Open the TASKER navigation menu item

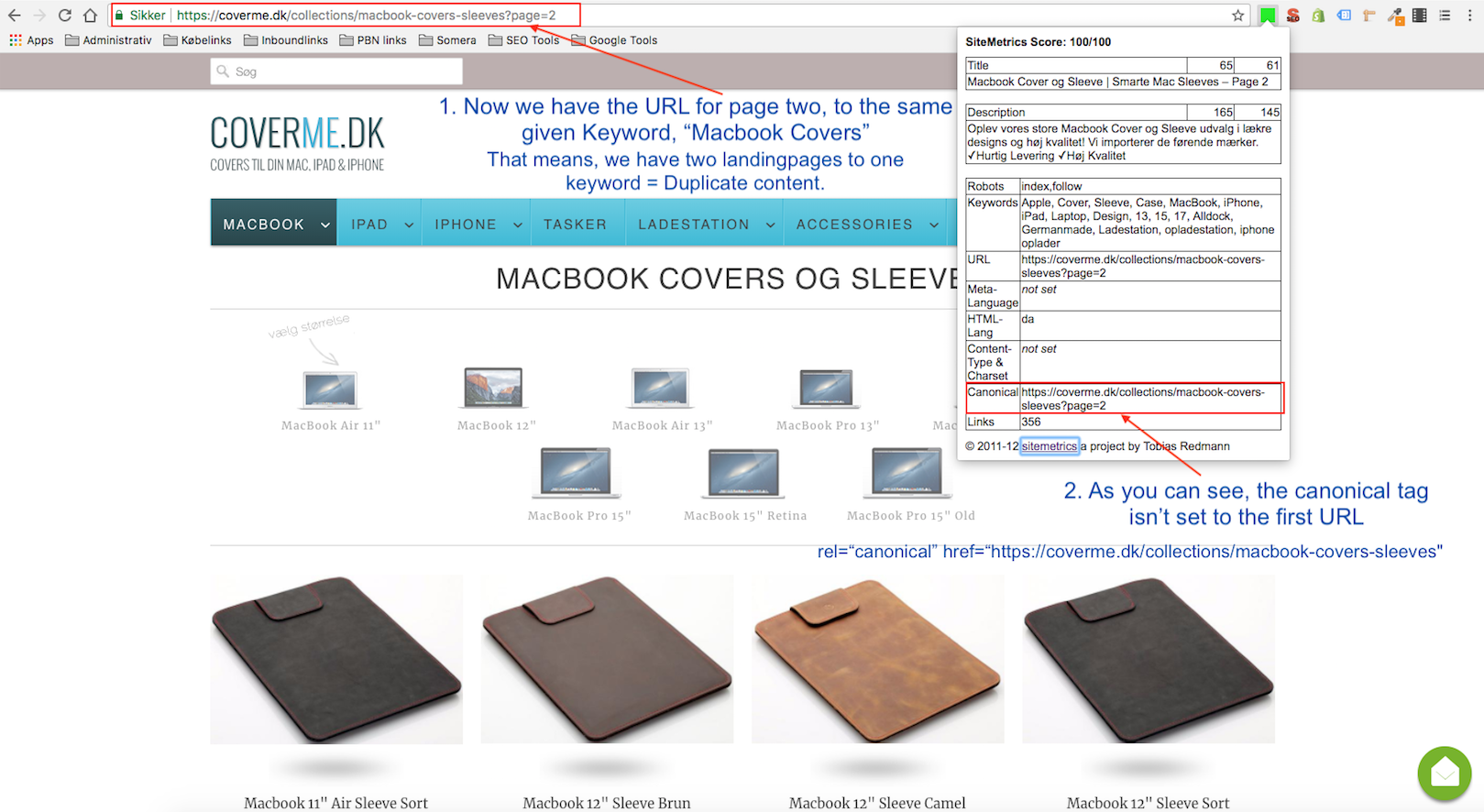pos(575,224)
